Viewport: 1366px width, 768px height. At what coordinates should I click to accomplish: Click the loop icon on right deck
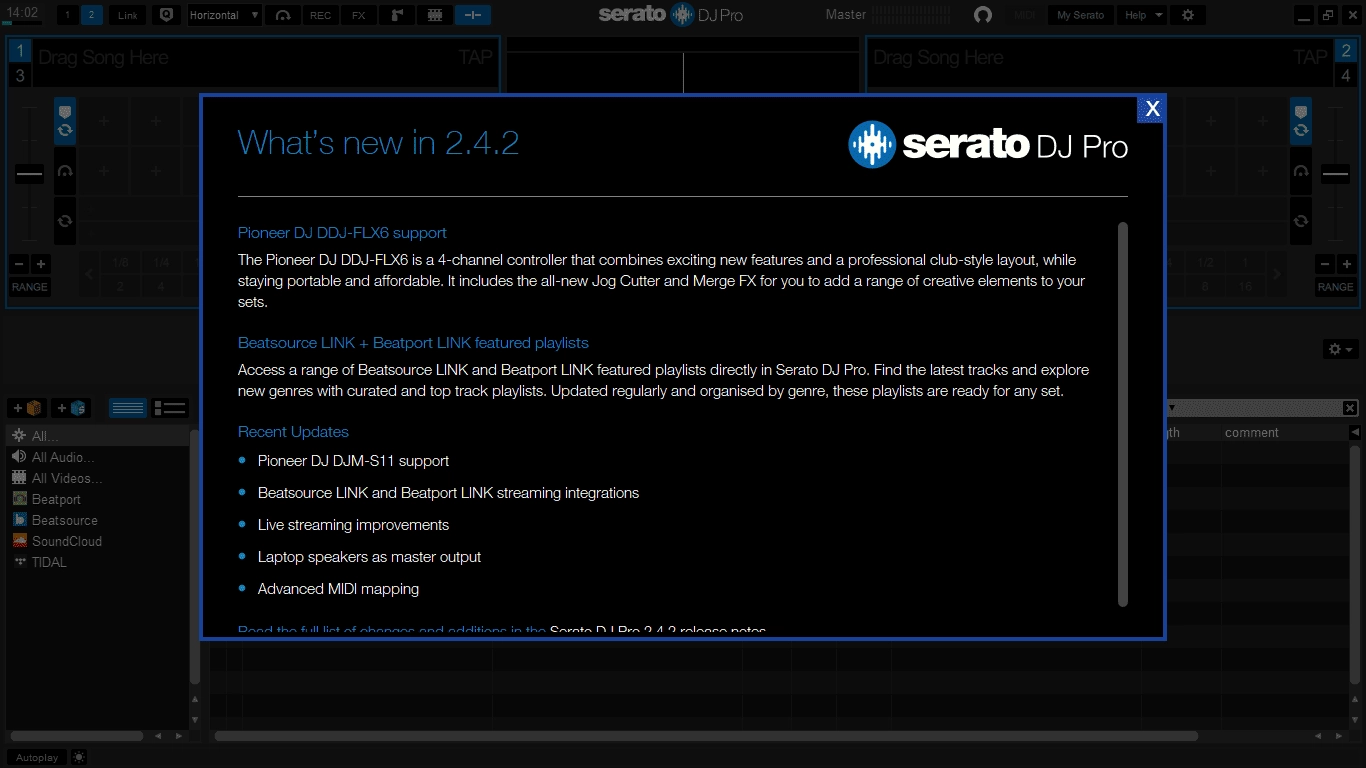pyautogui.click(x=1300, y=221)
